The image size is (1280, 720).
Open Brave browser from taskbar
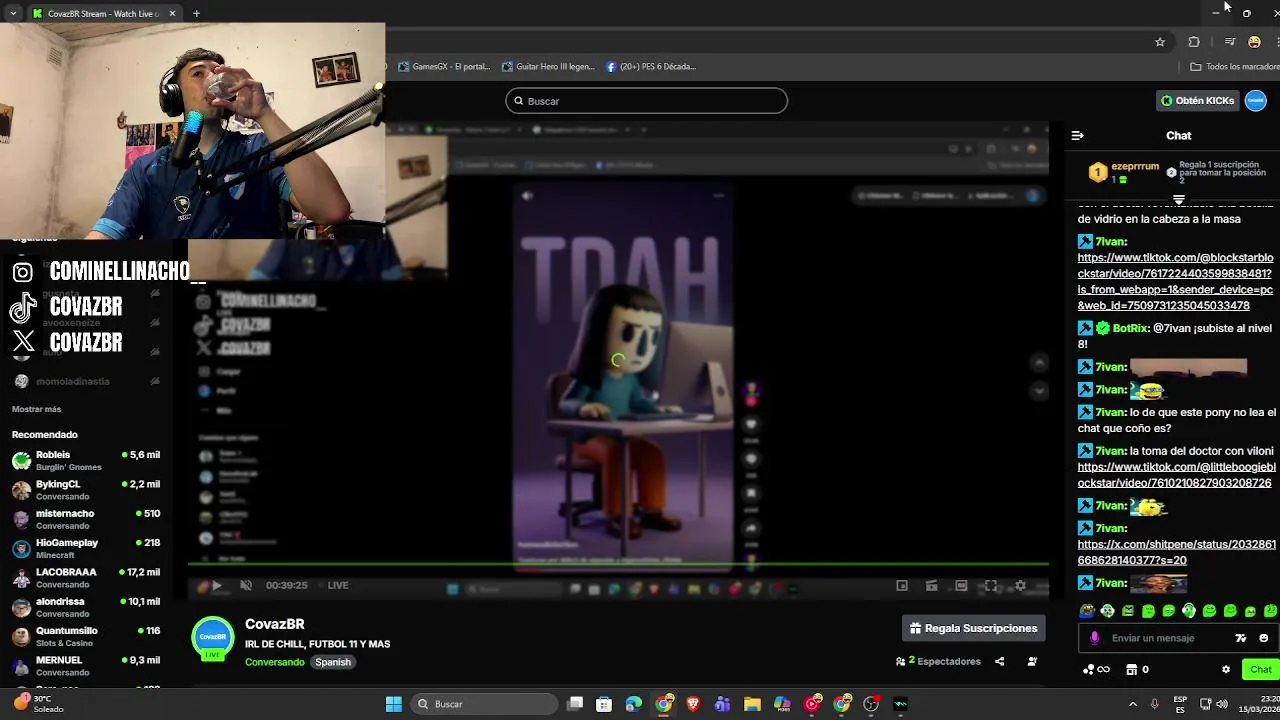[x=693, y=704]
